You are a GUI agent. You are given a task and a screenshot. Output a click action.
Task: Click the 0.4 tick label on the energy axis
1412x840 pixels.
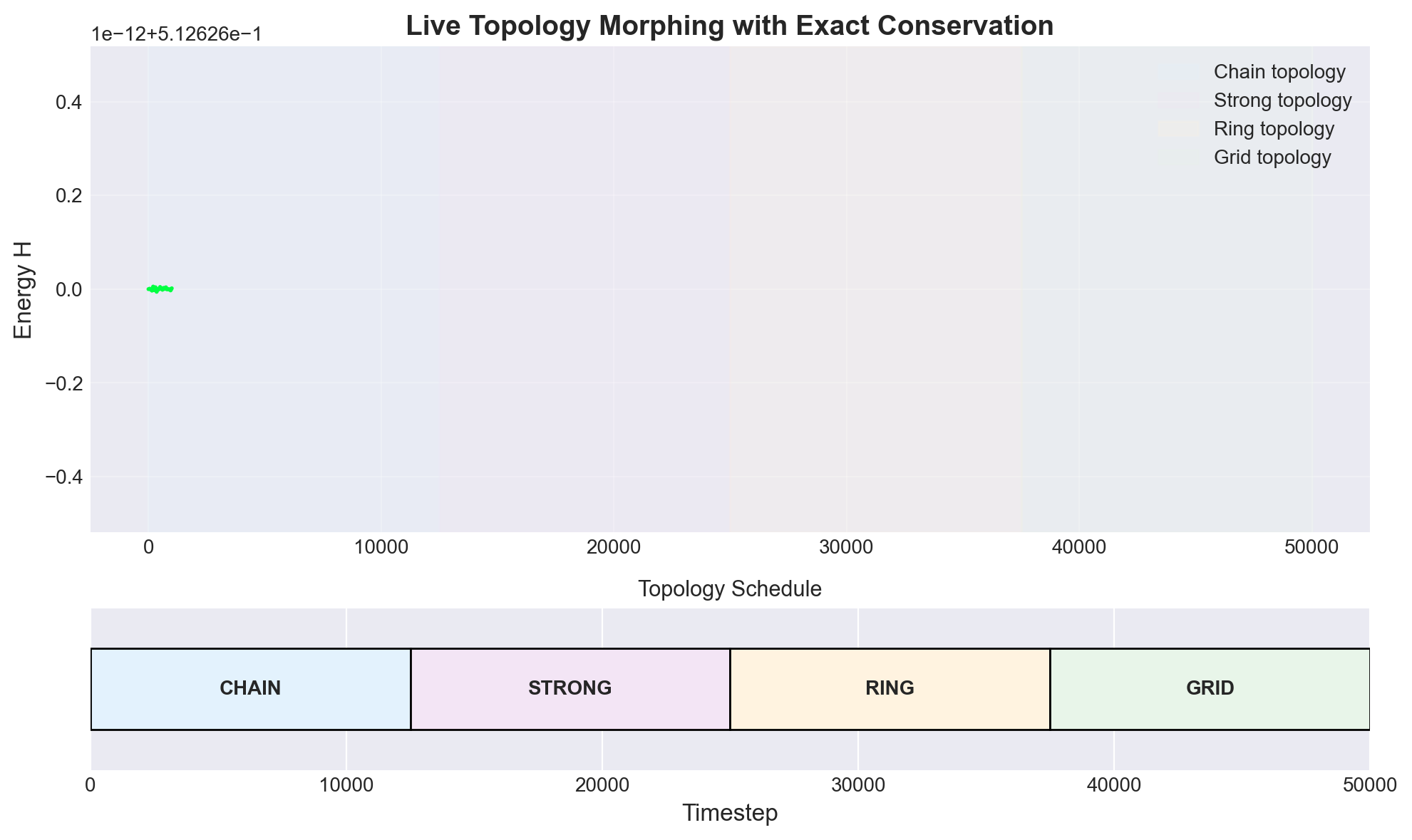click(69, 103)
